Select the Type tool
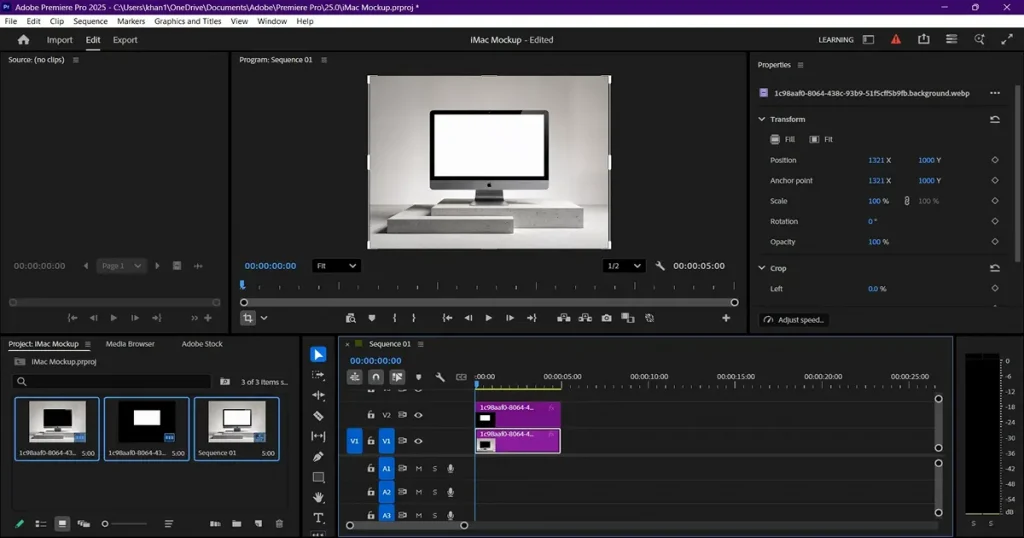Image resolution: width=1024 pixels, height=538 pixels. pos(318,518)
